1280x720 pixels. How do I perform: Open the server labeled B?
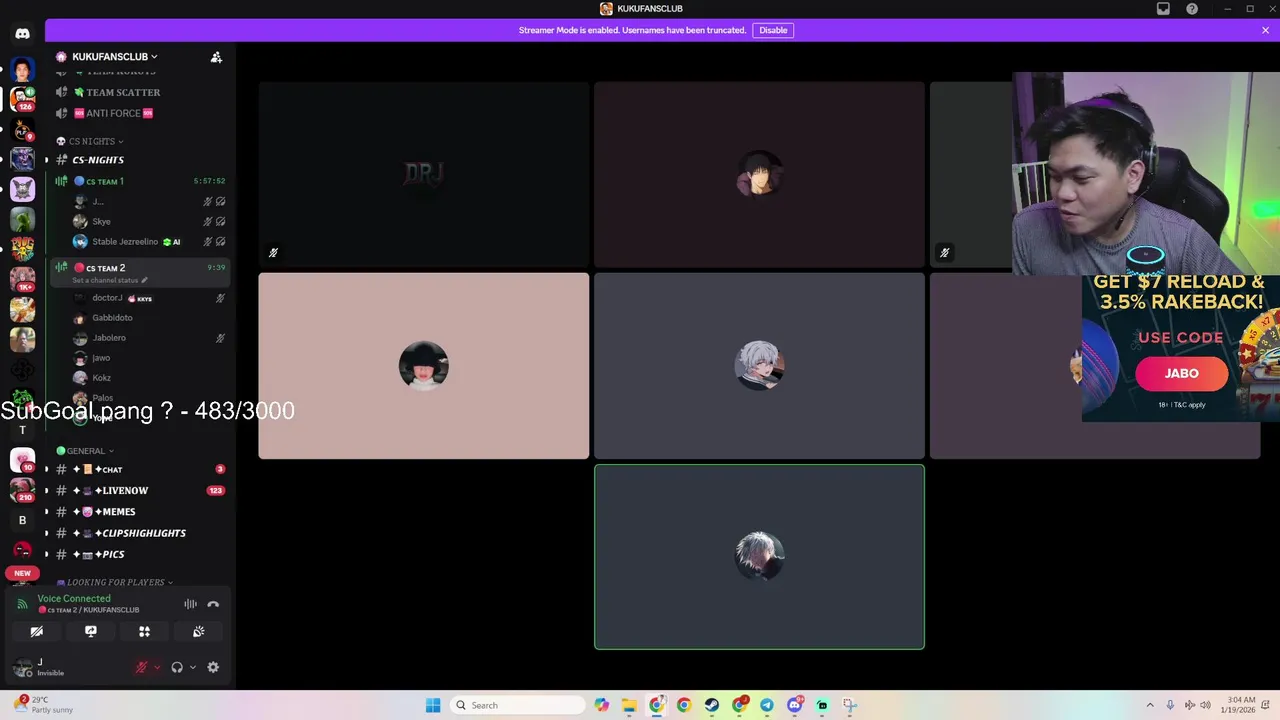coord(22,520)
